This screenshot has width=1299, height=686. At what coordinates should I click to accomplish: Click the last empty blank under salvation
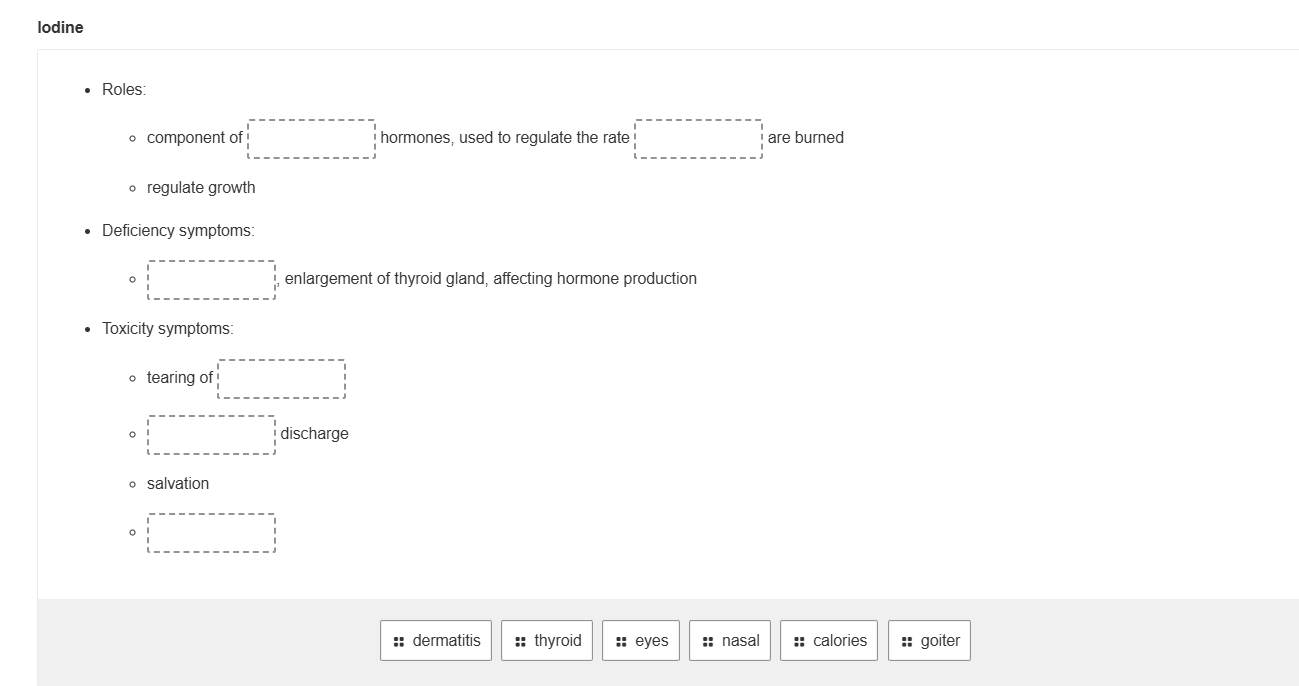click(211, 533)
